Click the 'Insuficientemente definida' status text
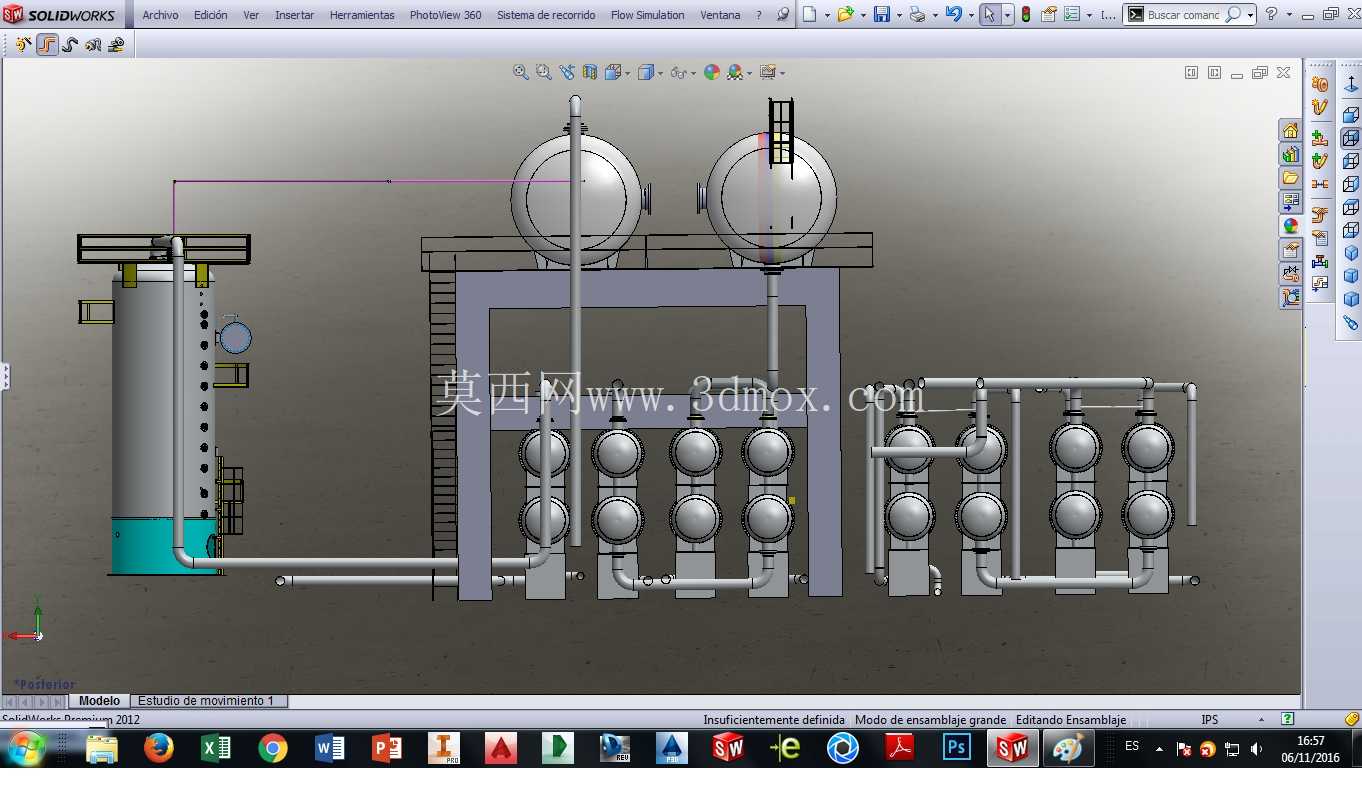 click(774, 720)
